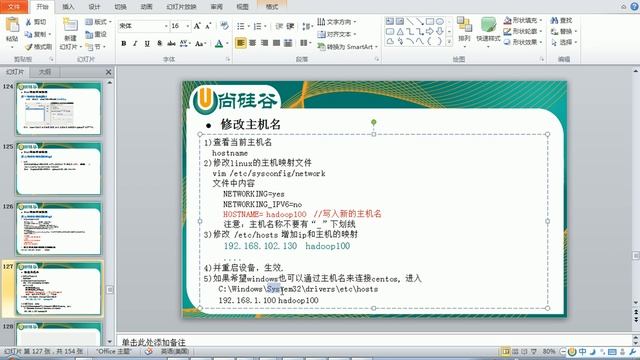
Task: Open the 审阅 (Review) ribbon tab
Action: [216, 7]
